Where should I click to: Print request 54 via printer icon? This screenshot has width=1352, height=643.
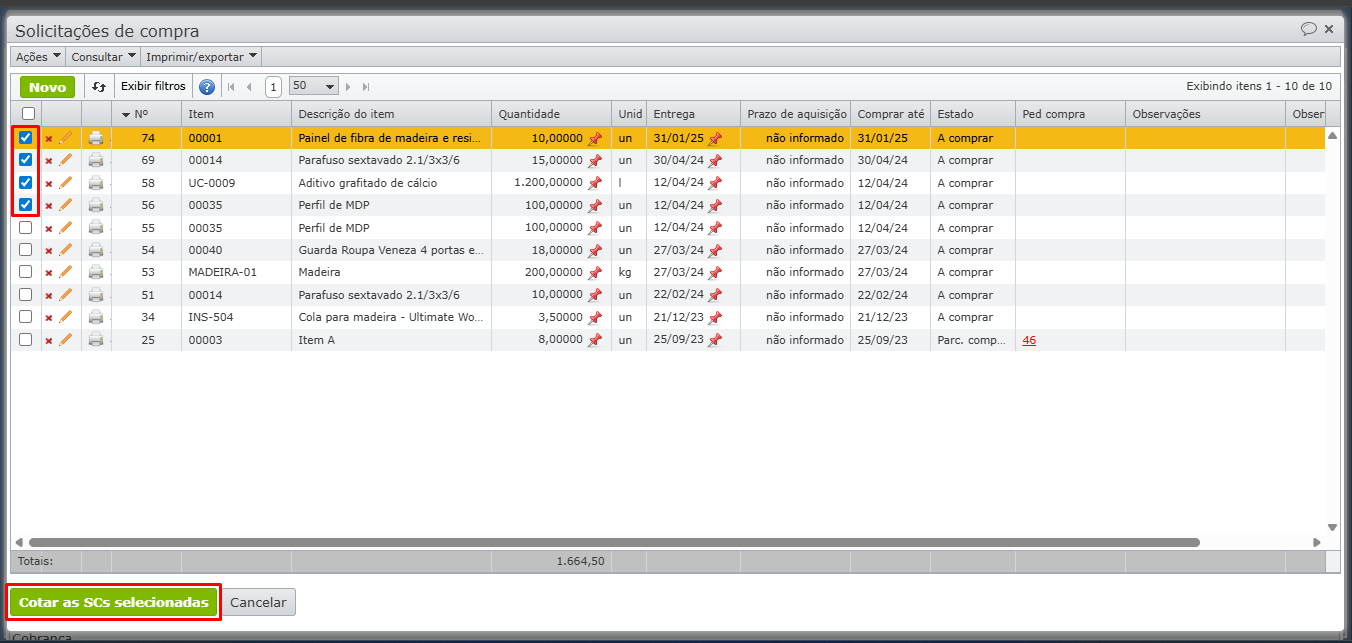[x=96, y=250]
